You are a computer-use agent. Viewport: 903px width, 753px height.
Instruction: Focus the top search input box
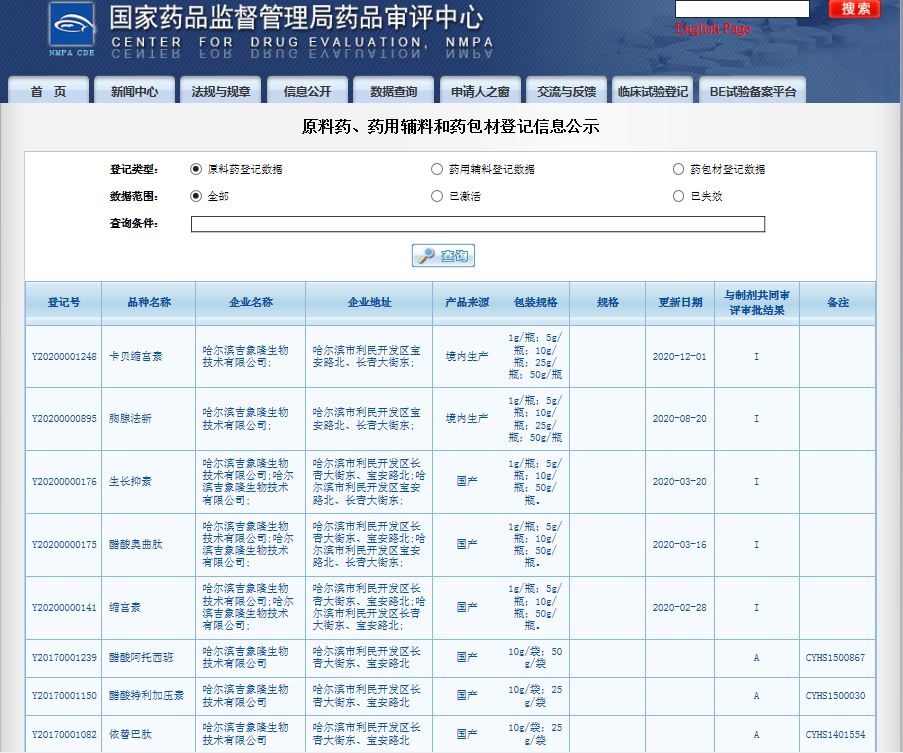click(x=742, y=9)
